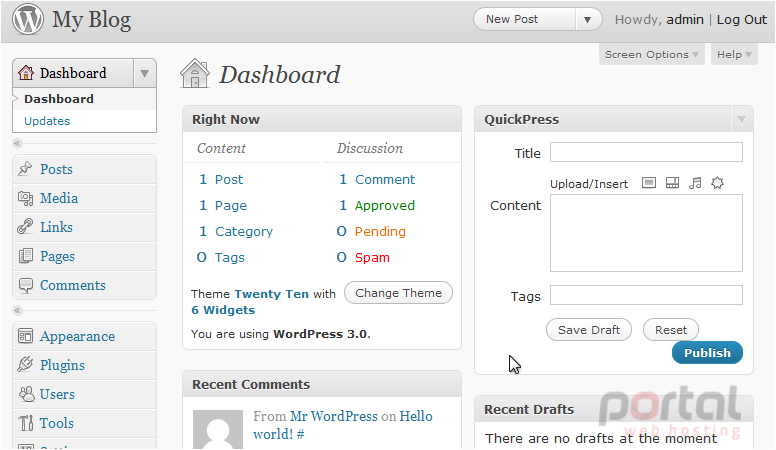Click the Mr WordPress author link
Viewport: 776px width, 450px height.
(x=334, y=416)
